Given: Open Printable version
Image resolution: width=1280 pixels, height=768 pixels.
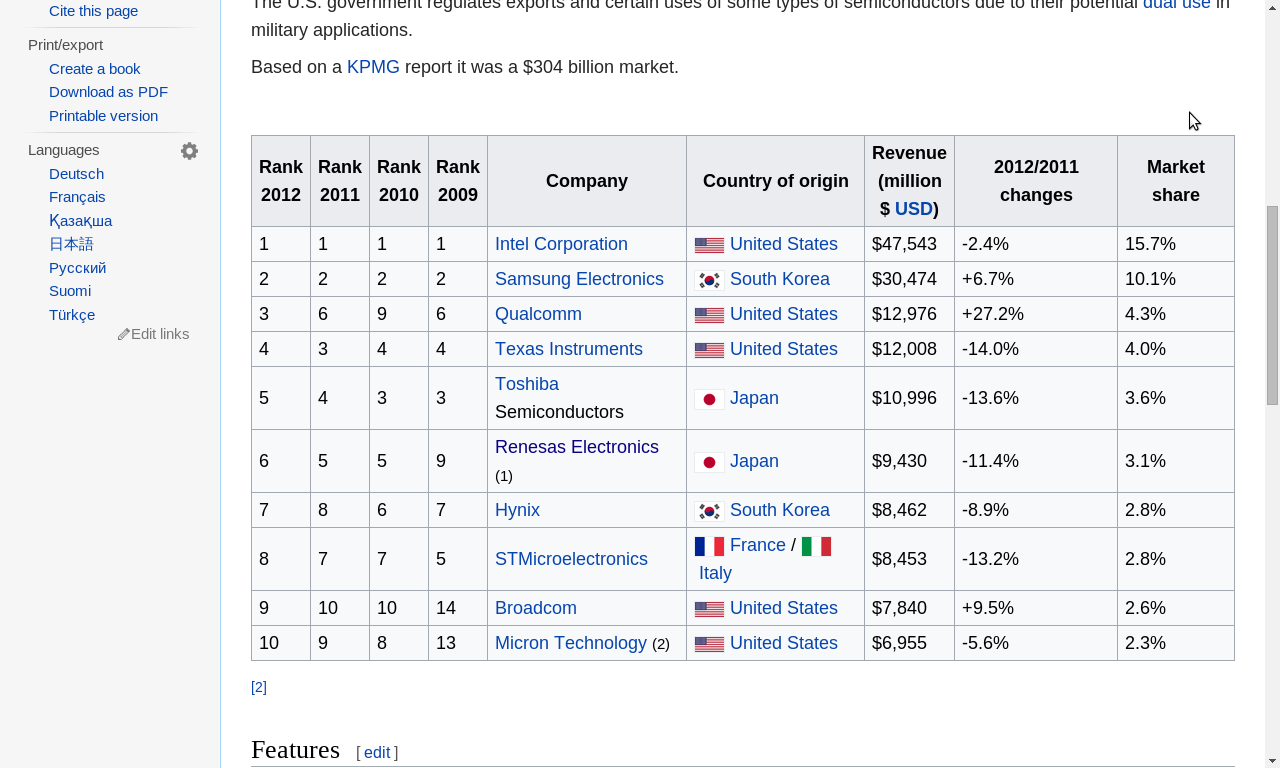Looking at the screenshot, I should click(x=103, y=116).
